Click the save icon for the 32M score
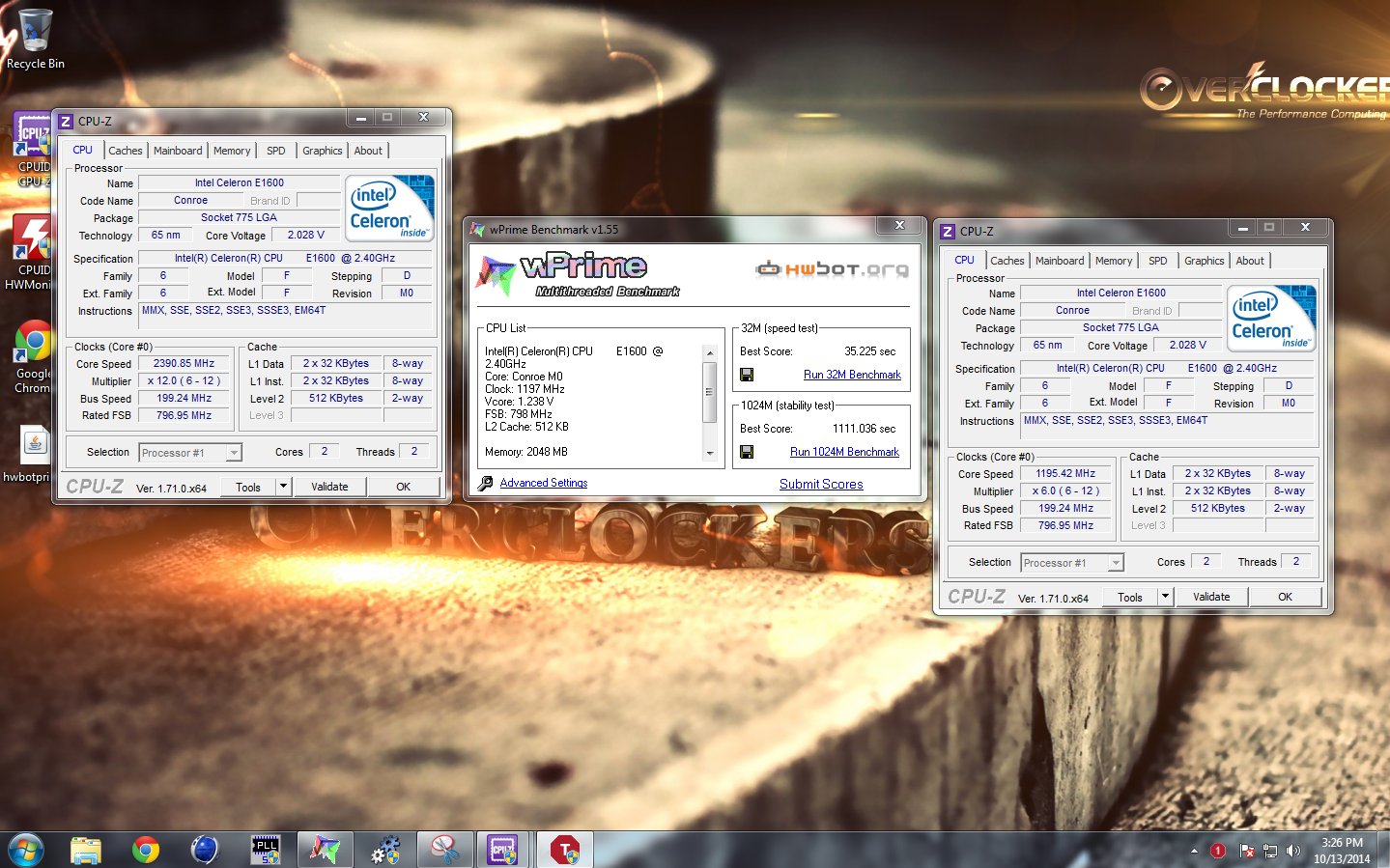Viewport: 1390px width, 868px height. tap(747, 375)
